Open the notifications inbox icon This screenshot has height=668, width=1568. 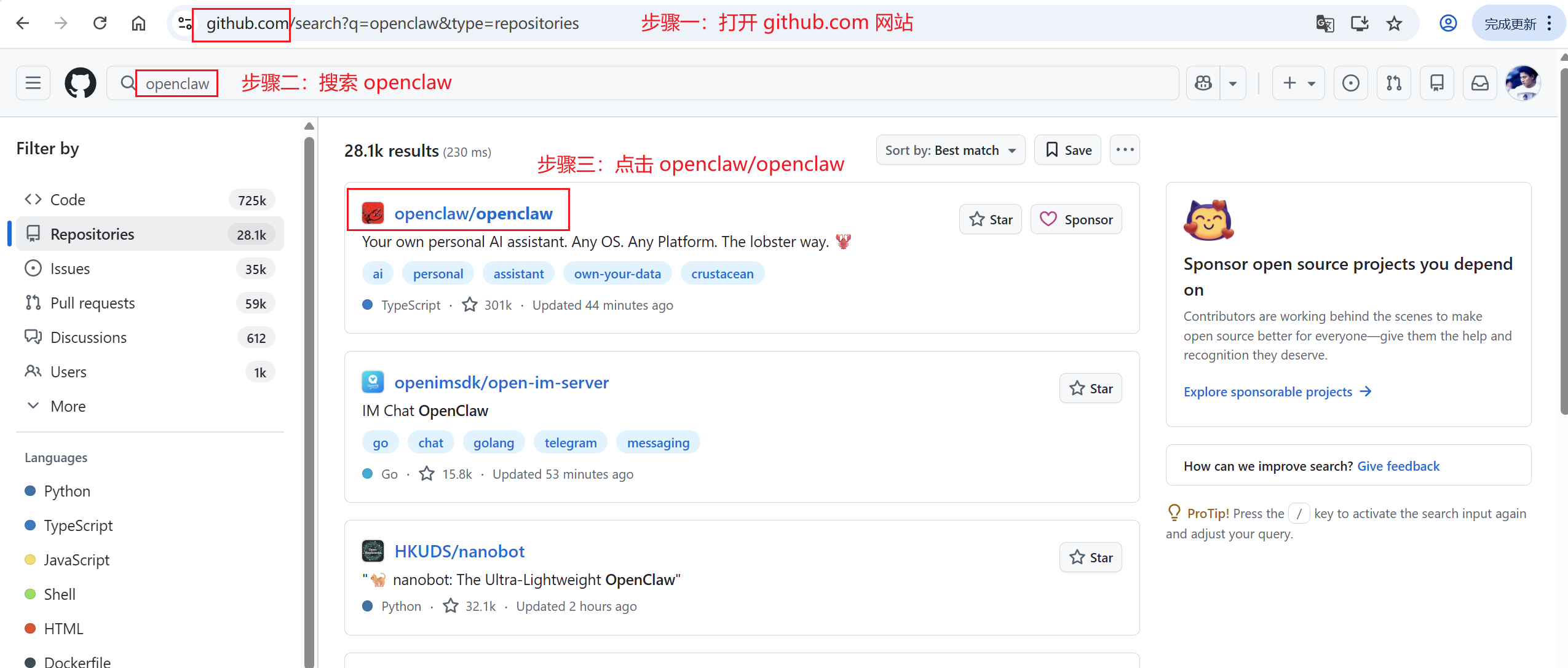click(1479, 83)
